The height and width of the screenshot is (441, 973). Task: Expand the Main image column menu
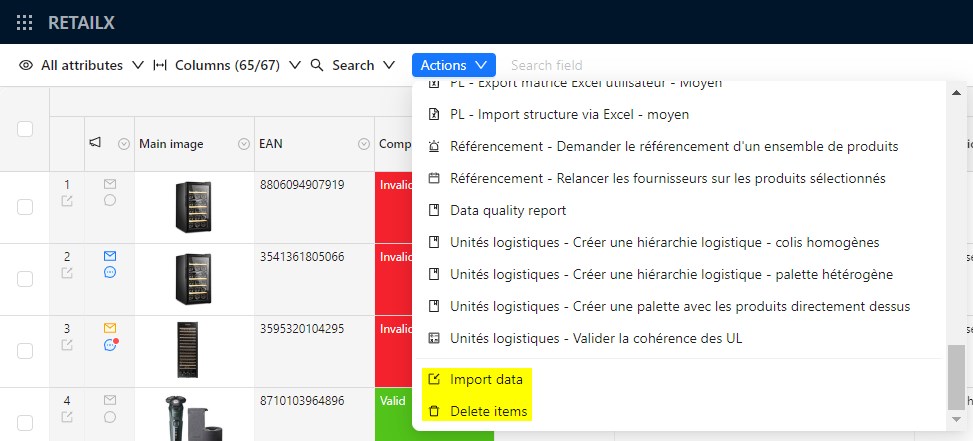click(x=244, y=144)
